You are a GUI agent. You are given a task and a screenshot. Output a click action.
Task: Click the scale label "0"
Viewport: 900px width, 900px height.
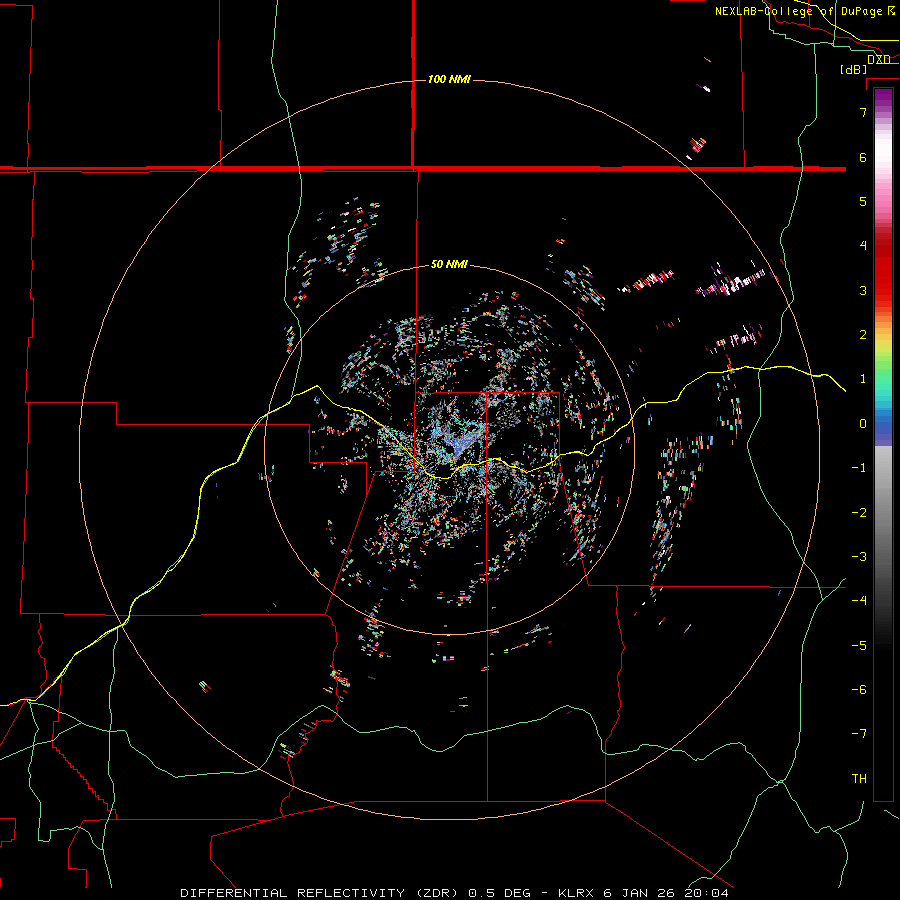(863, 424)
